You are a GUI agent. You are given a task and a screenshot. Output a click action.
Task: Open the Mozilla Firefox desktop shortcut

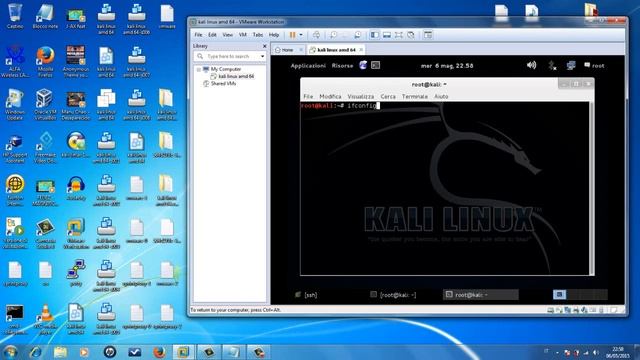click(x=45, y=62)
